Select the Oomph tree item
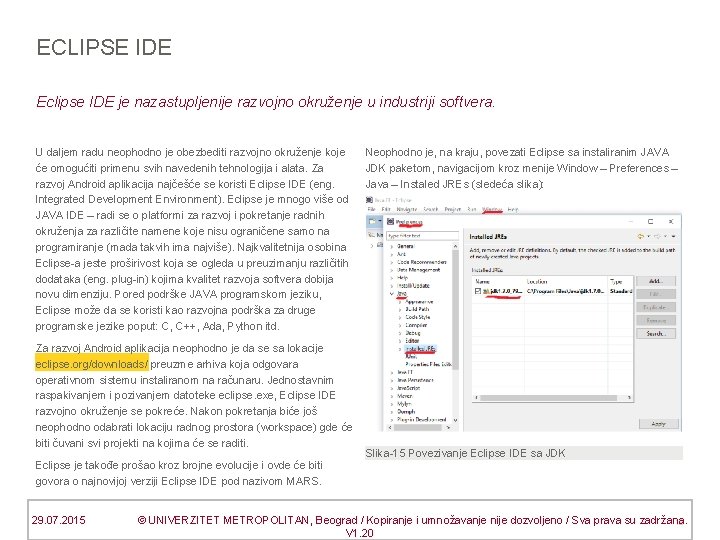Screen dimensions: 720x540 coord(406,412)
